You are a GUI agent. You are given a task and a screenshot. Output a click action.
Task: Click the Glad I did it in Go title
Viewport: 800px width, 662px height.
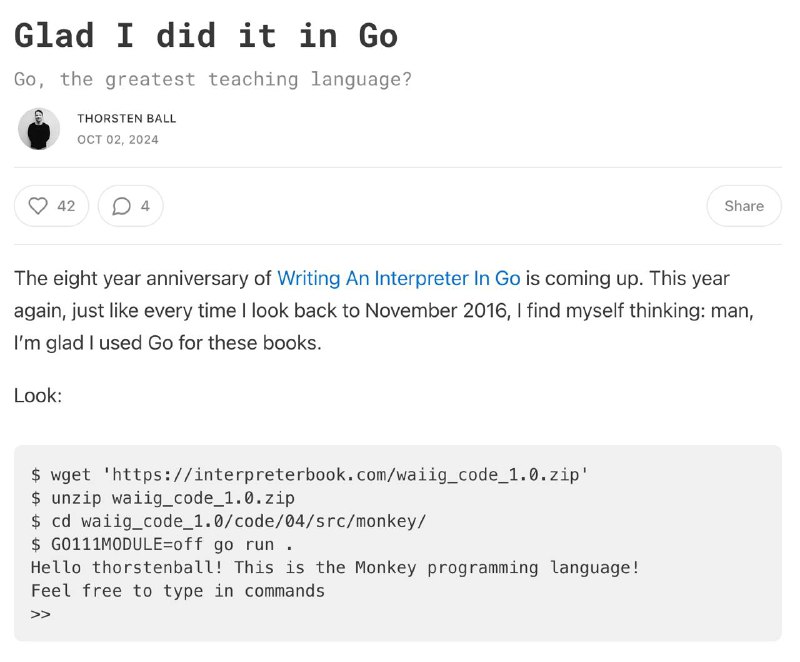[206, 36]
